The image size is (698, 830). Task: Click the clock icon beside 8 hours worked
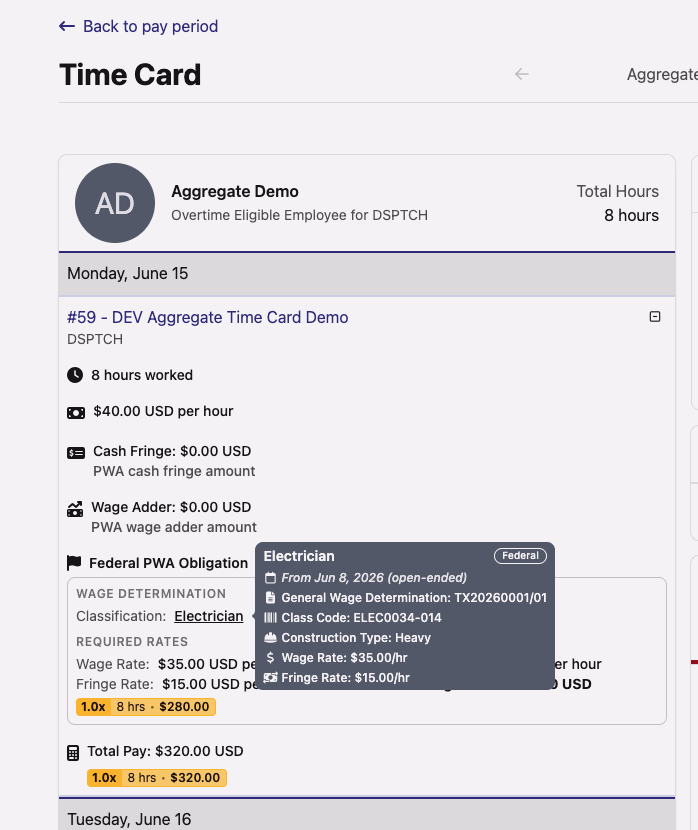[x=75, y=375]
